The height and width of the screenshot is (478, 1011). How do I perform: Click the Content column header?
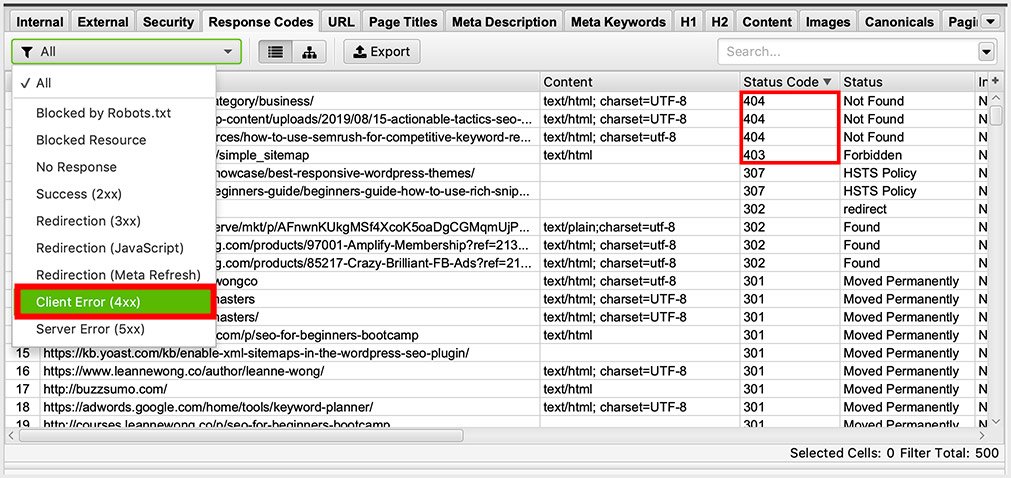click(639, 82)
